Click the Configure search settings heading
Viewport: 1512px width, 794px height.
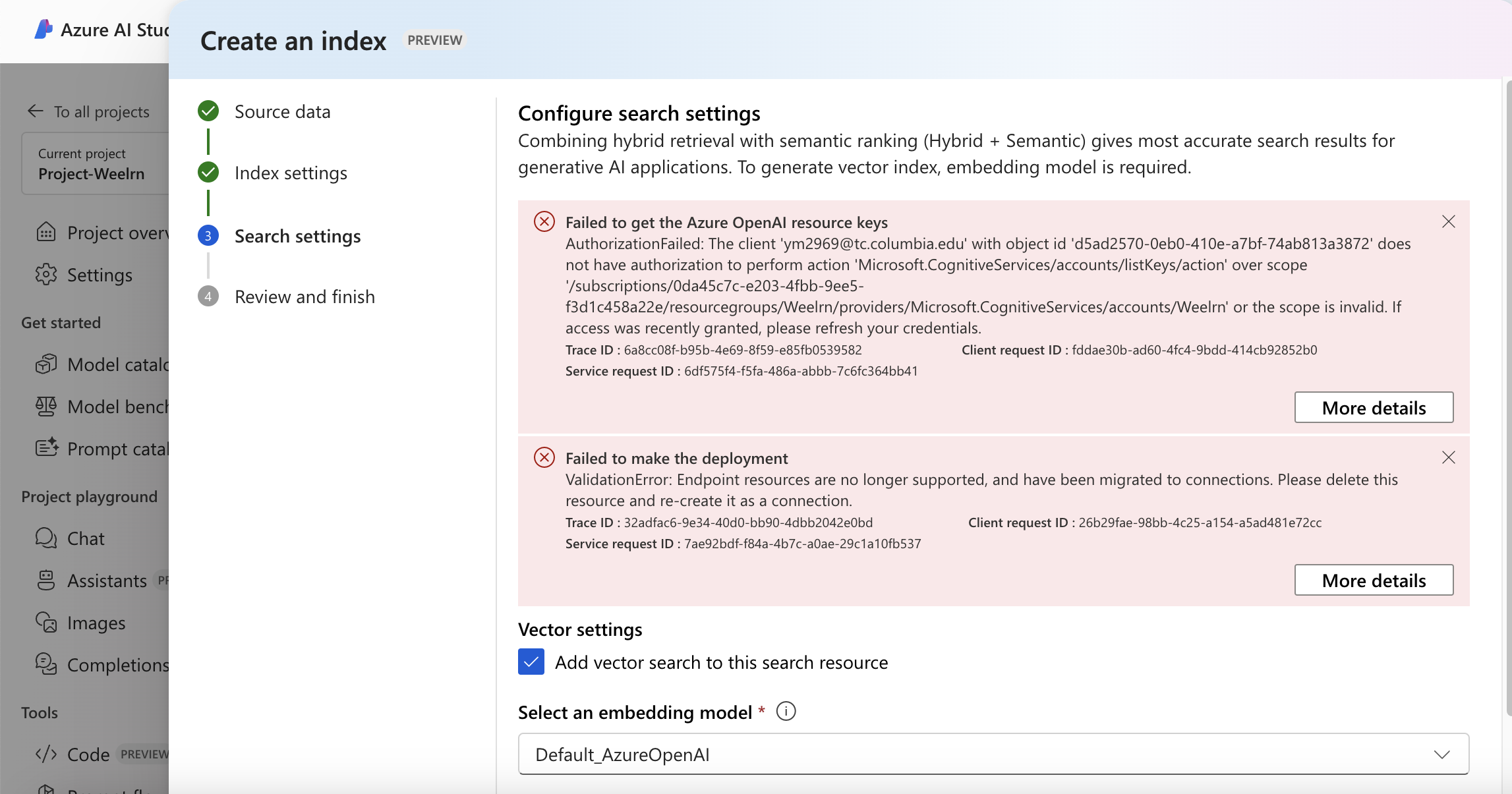click(639, 113)
